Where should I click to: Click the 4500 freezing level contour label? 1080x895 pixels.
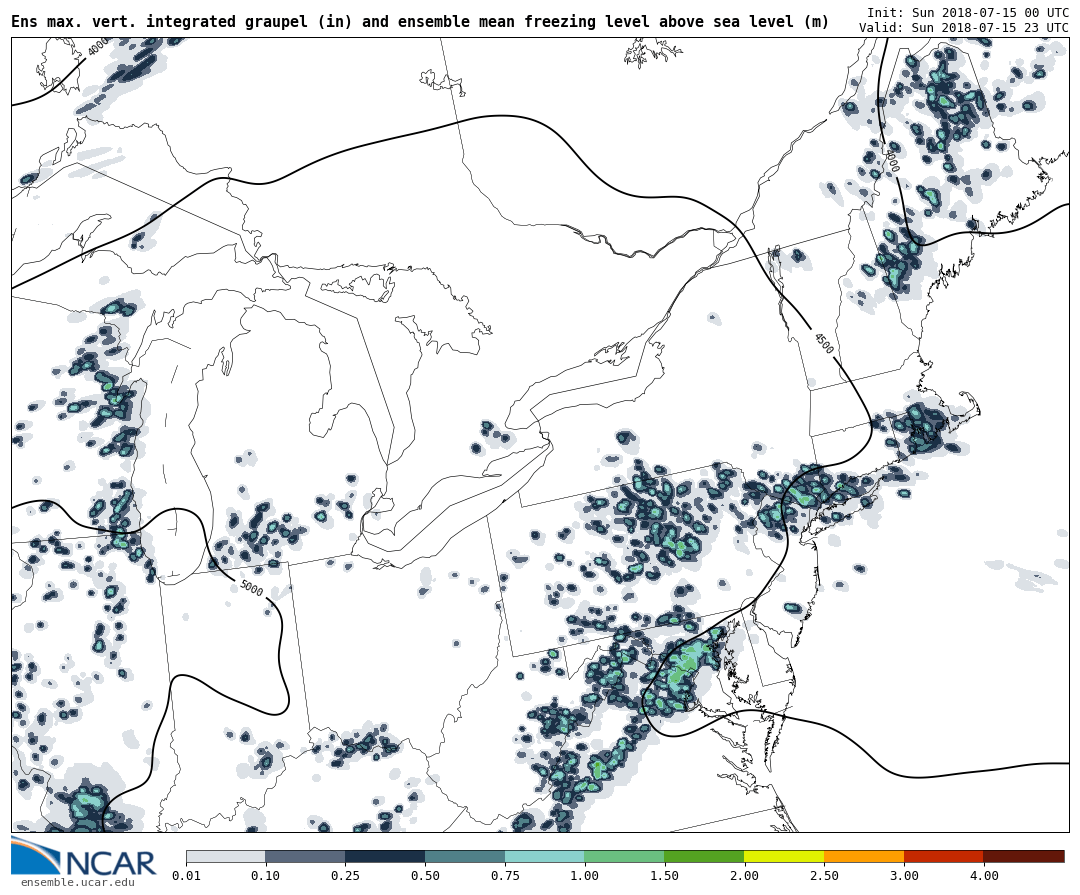[823, 343]
